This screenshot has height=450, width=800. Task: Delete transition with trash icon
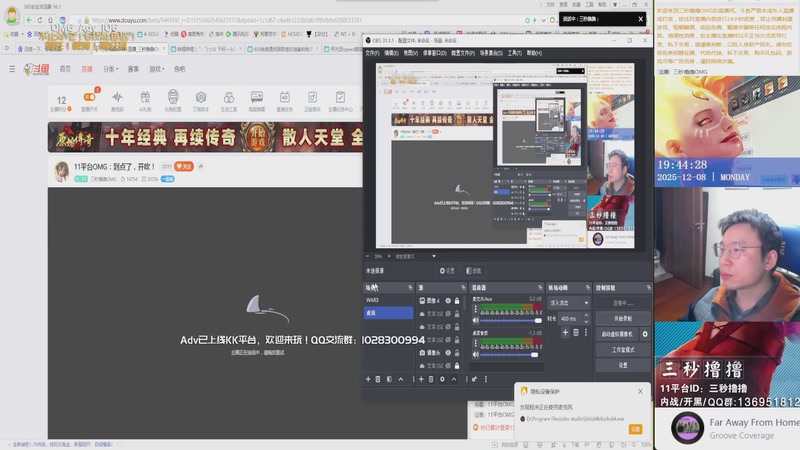point(576,333)
